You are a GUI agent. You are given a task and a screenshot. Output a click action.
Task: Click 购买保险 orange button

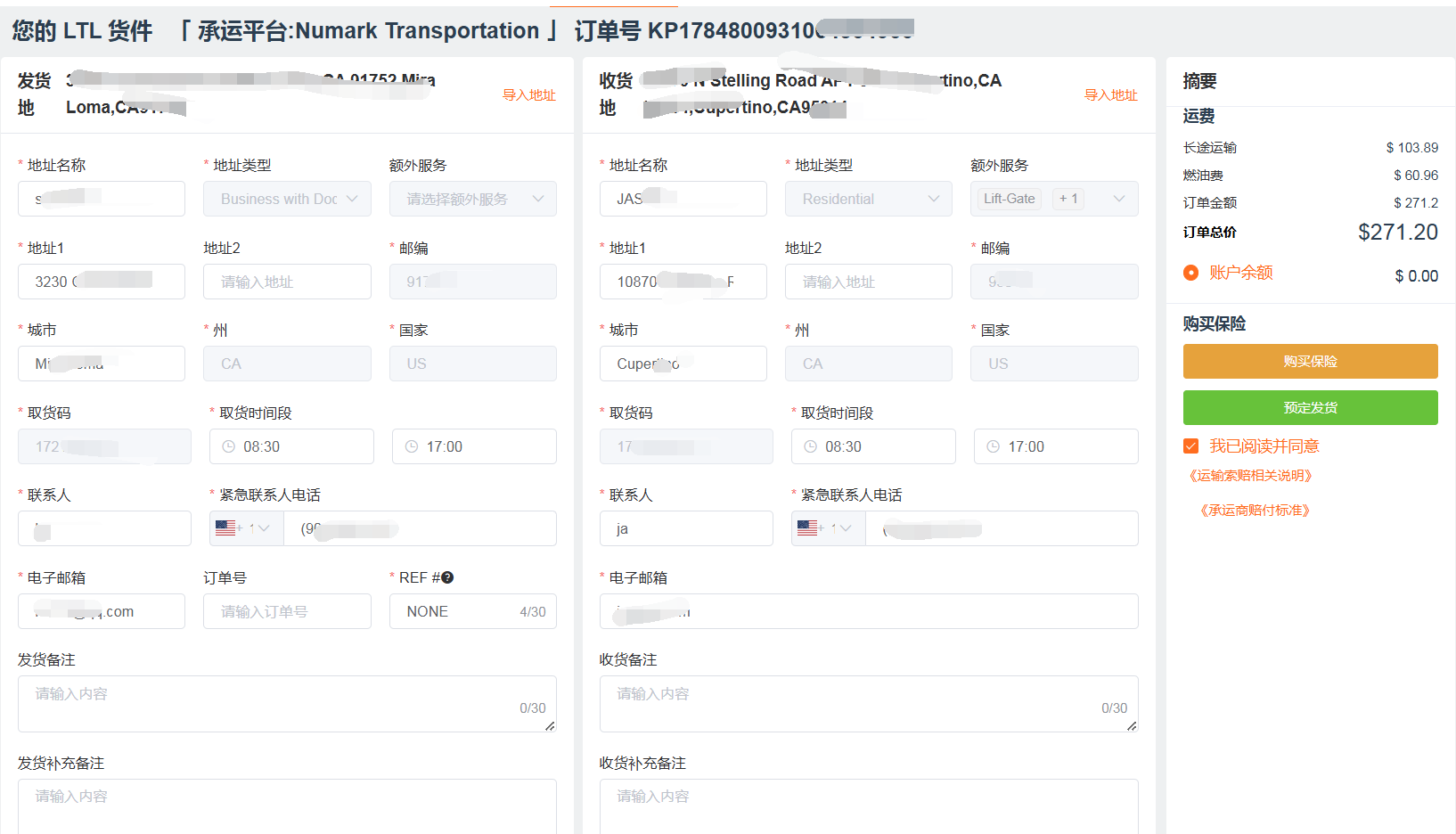tap(1311, 362)
